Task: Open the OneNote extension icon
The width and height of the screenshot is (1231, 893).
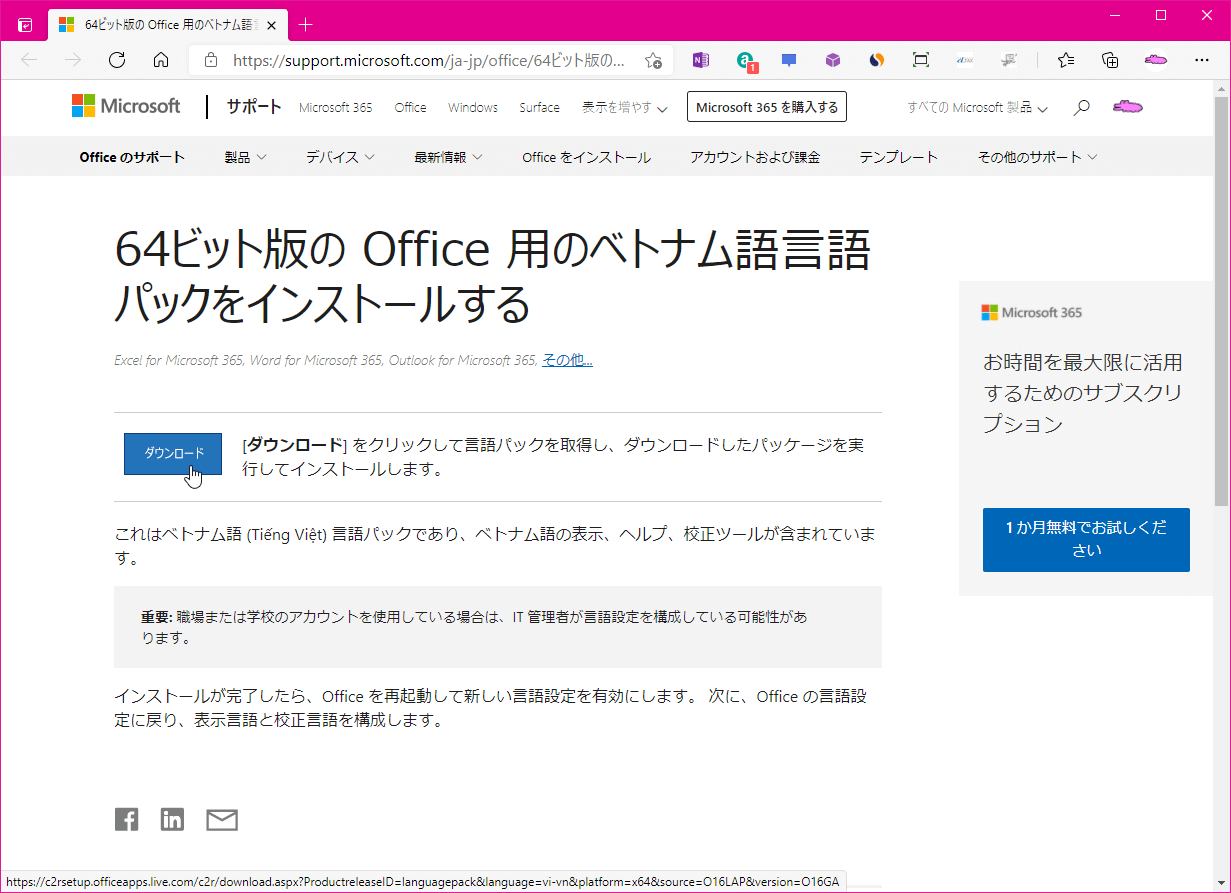Action: point(701,60)
